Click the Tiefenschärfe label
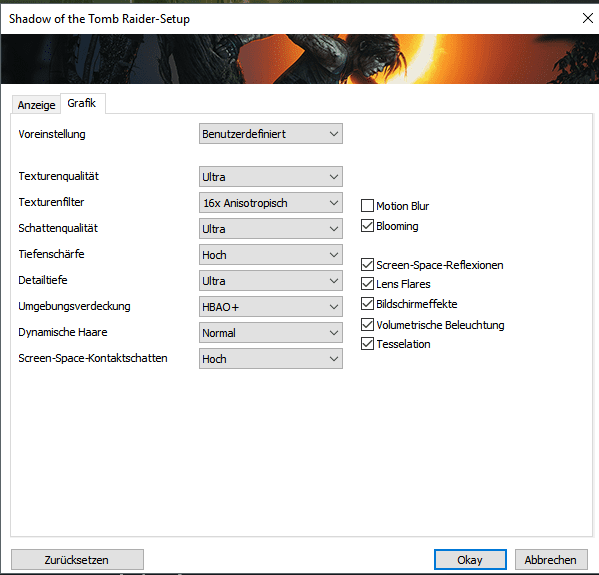 51,254
